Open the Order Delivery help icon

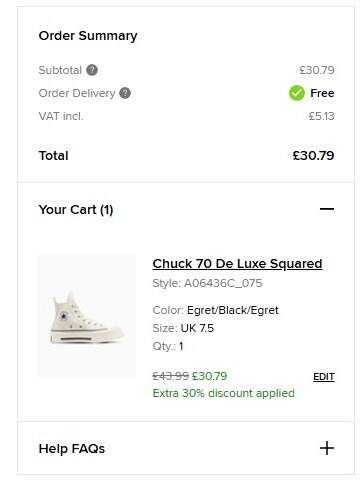click(125, 93)
